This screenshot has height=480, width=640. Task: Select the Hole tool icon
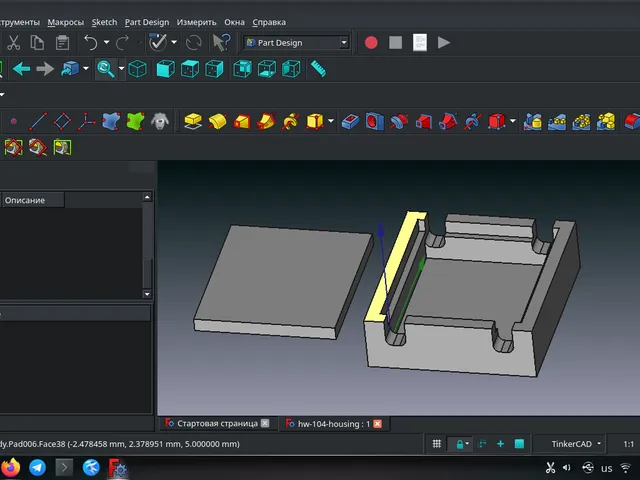point(375,121)
